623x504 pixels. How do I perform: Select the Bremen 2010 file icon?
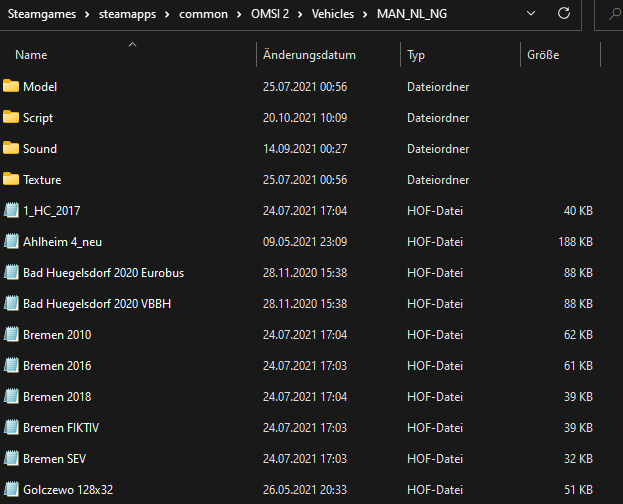[x=11, y=334]
